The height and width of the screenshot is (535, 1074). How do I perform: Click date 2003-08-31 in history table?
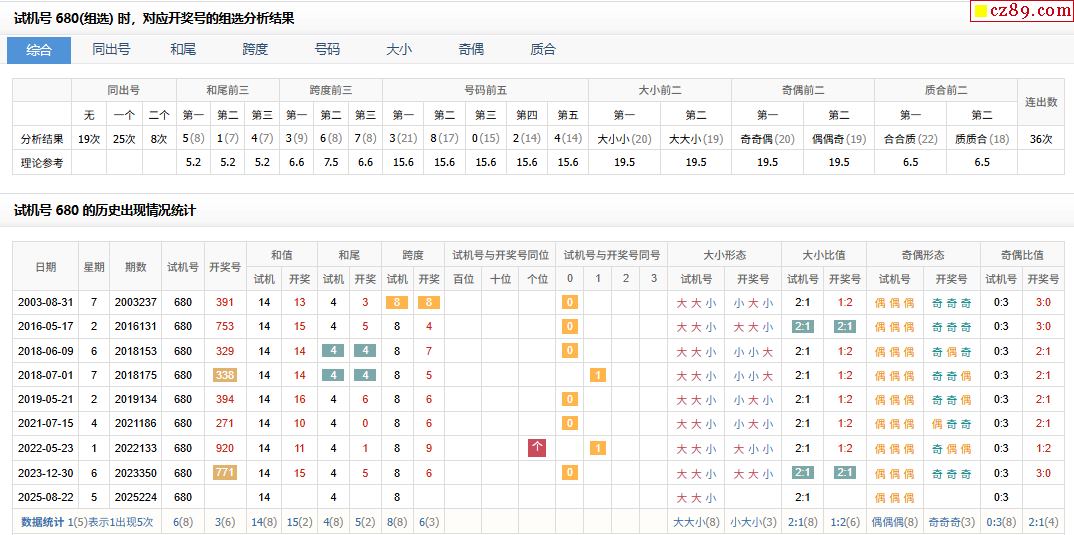click(x=46, y=302)
